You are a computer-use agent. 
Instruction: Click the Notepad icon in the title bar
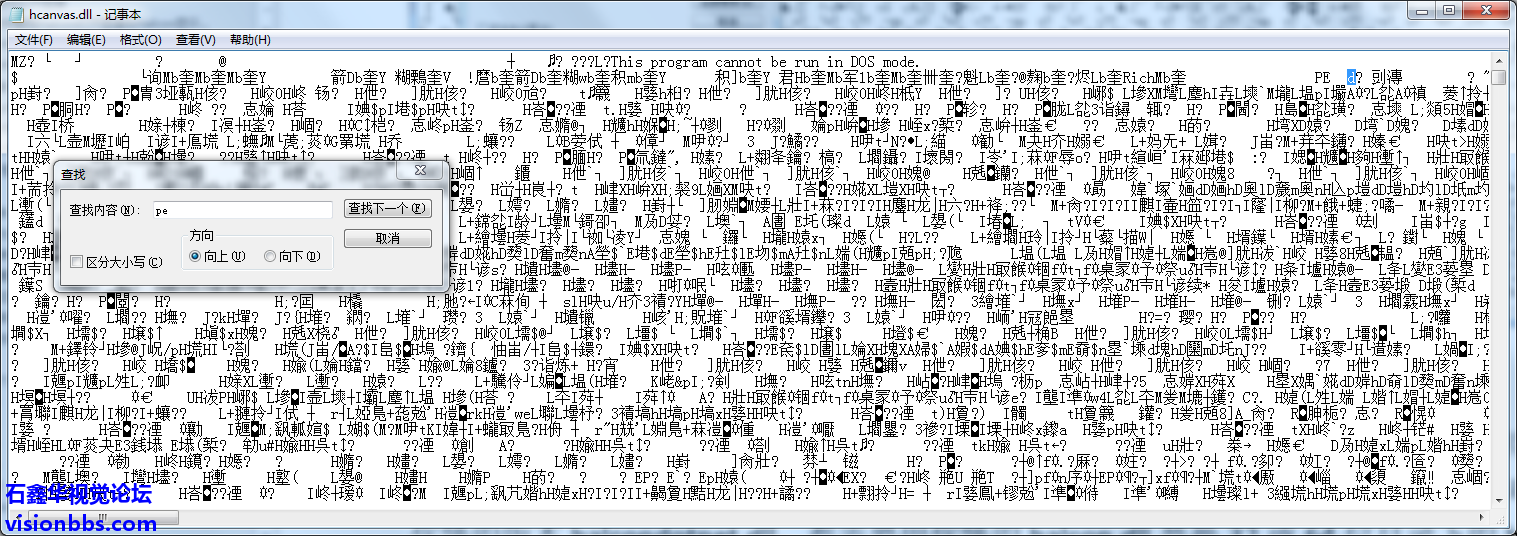tap(16, 14)
